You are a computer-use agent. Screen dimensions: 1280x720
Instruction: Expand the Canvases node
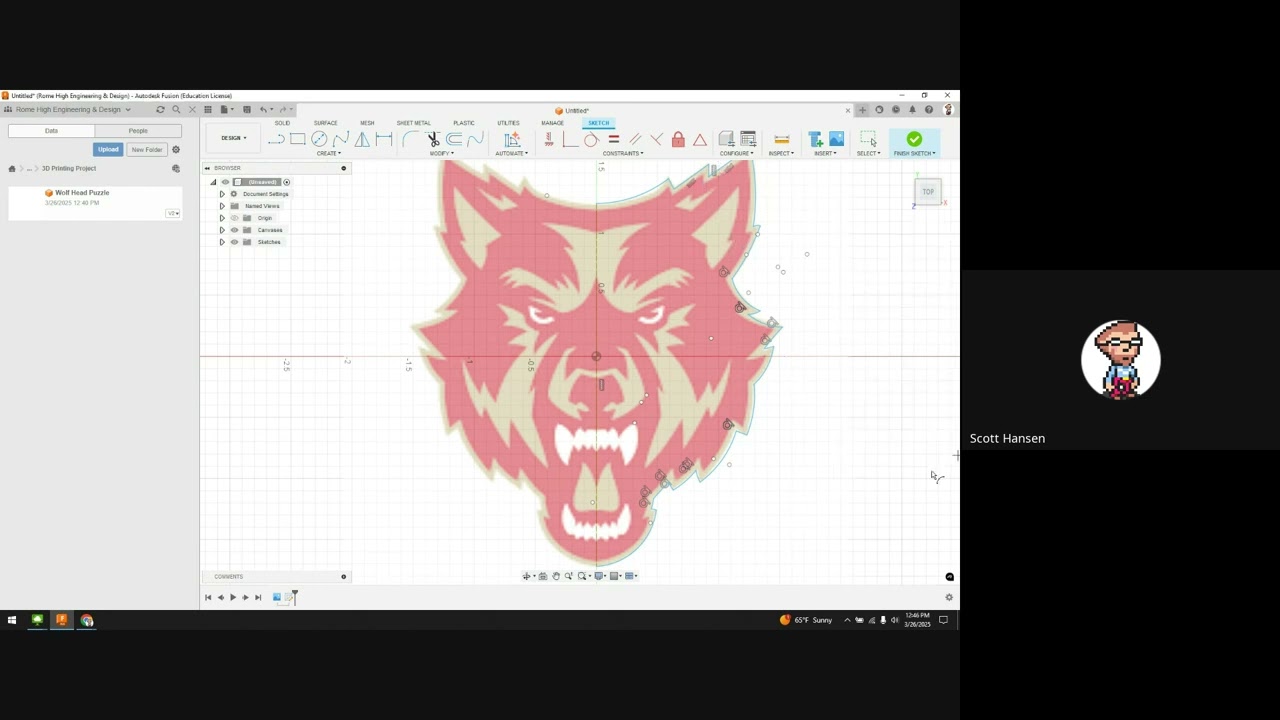click(x=222, y=230)
